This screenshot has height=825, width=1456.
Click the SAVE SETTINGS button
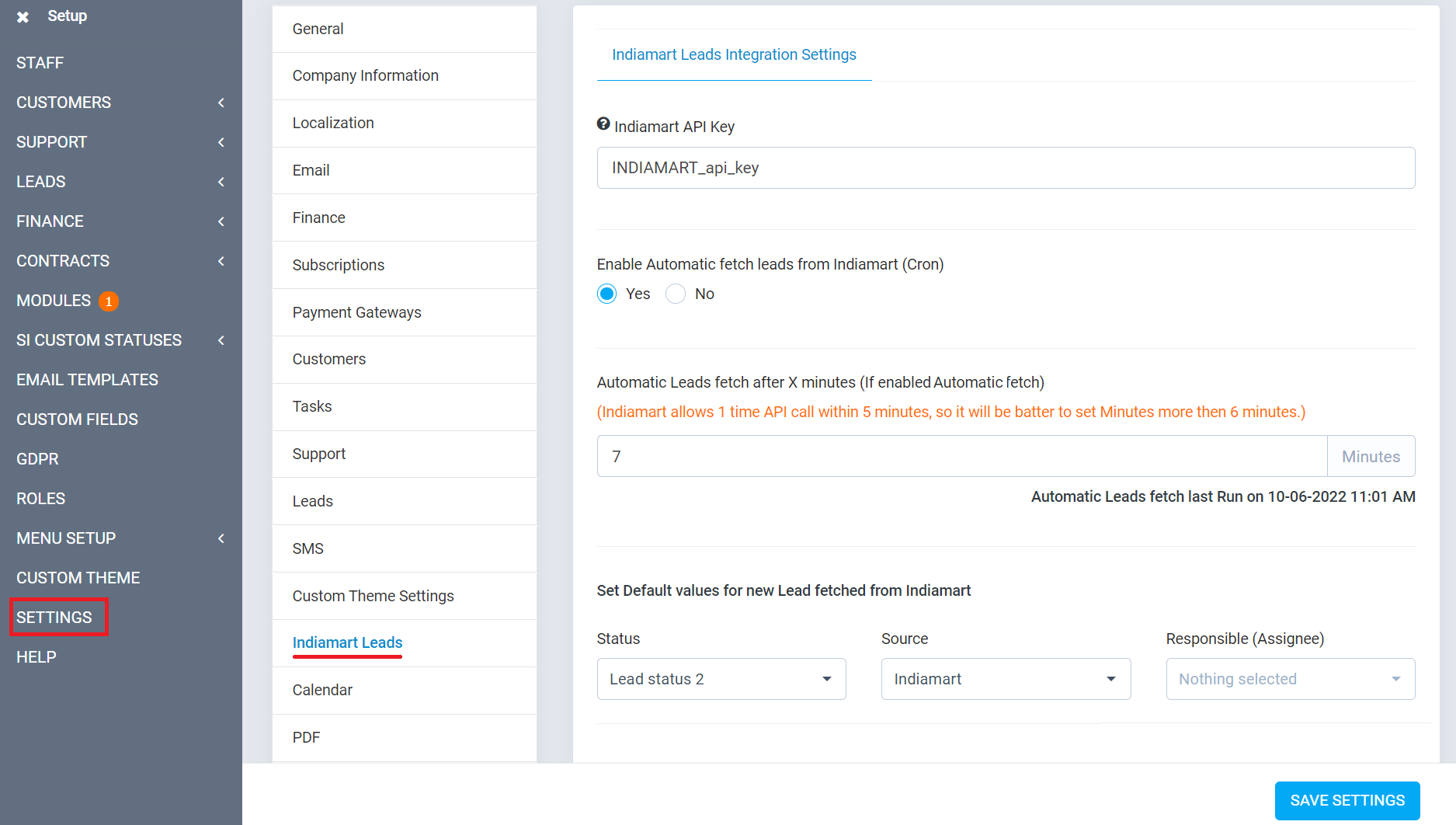coord(1347,800)
